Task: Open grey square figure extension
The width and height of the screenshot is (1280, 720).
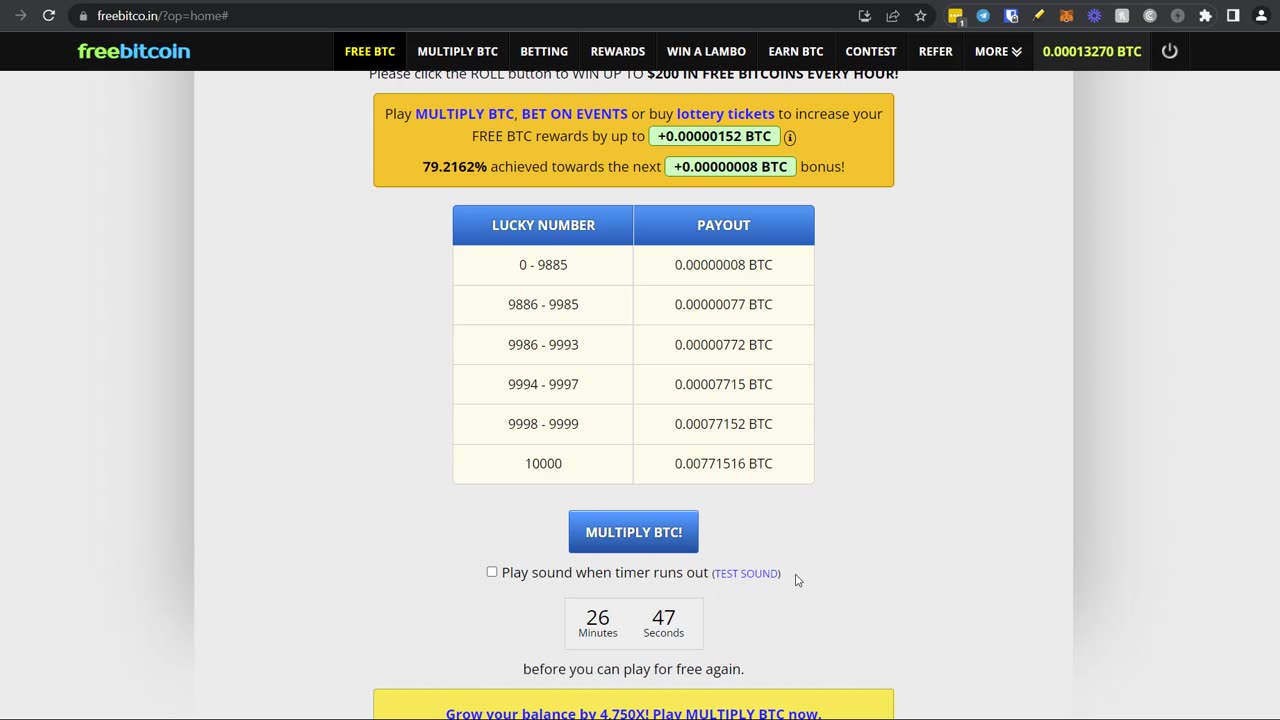Action: pos(1122,16)
